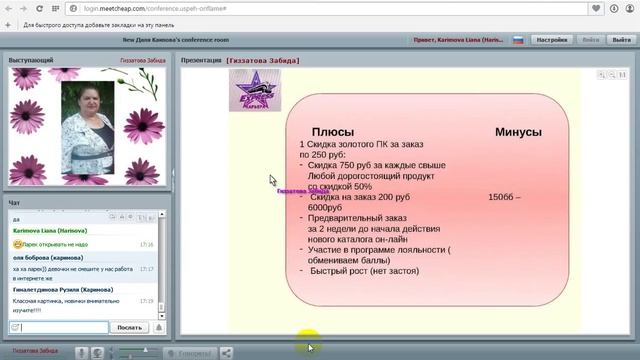Click the first chat toolbar icon
The height and width of the screenshot is (360, 640).
coord(112,218)
